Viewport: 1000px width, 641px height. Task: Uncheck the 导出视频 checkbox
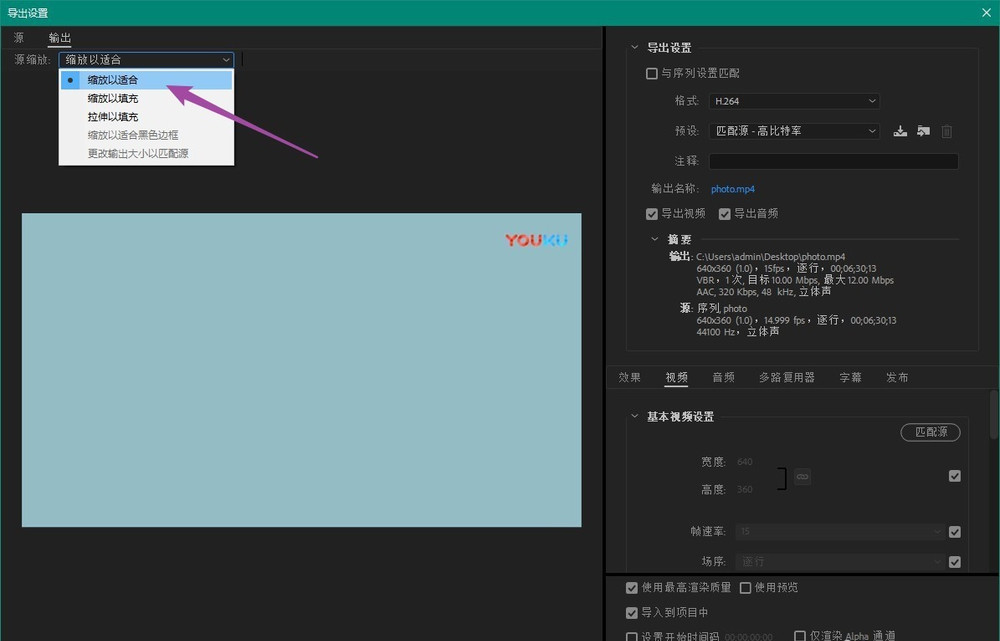coord(653,214)
